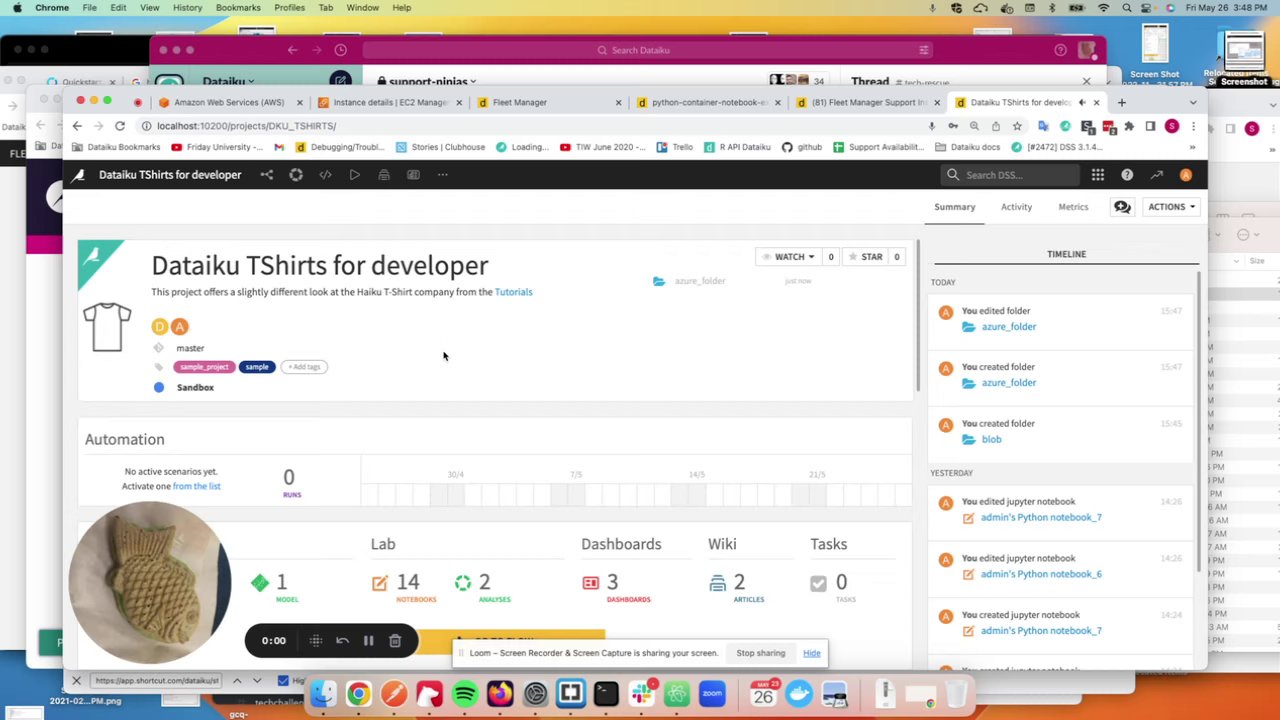Screen dimensions: 1280x720
Task: Select the Summary tab
Action: (x=954, y=207)
